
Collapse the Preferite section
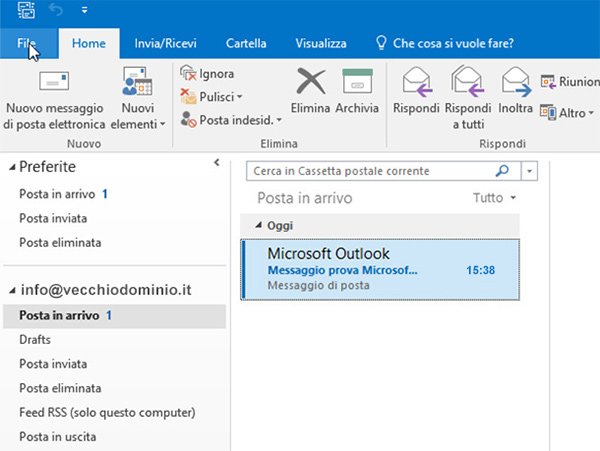coord(12,167)
